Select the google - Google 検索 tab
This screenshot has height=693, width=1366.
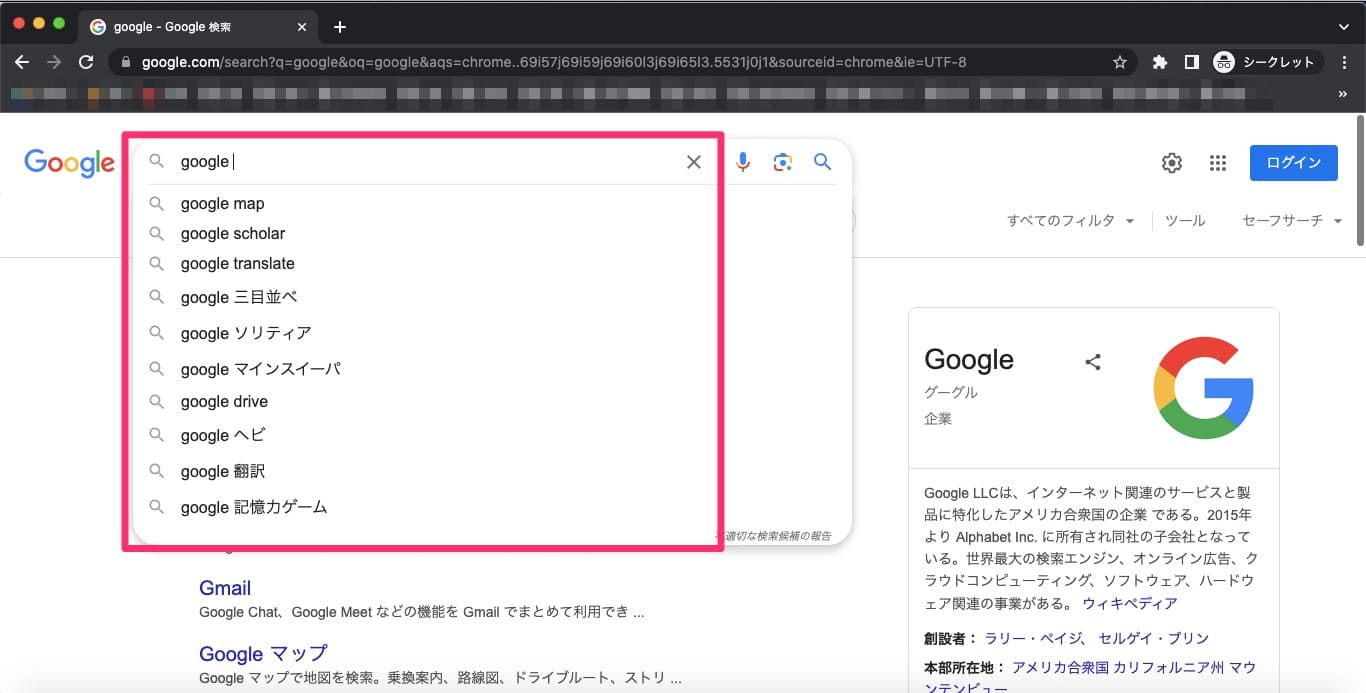click(198, 27)
